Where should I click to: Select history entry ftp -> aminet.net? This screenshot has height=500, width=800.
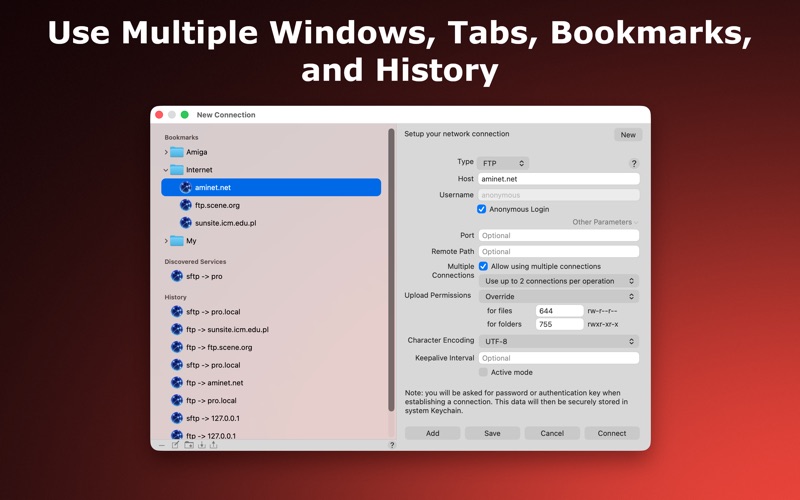pyautogui.click(x=271, y=383)
